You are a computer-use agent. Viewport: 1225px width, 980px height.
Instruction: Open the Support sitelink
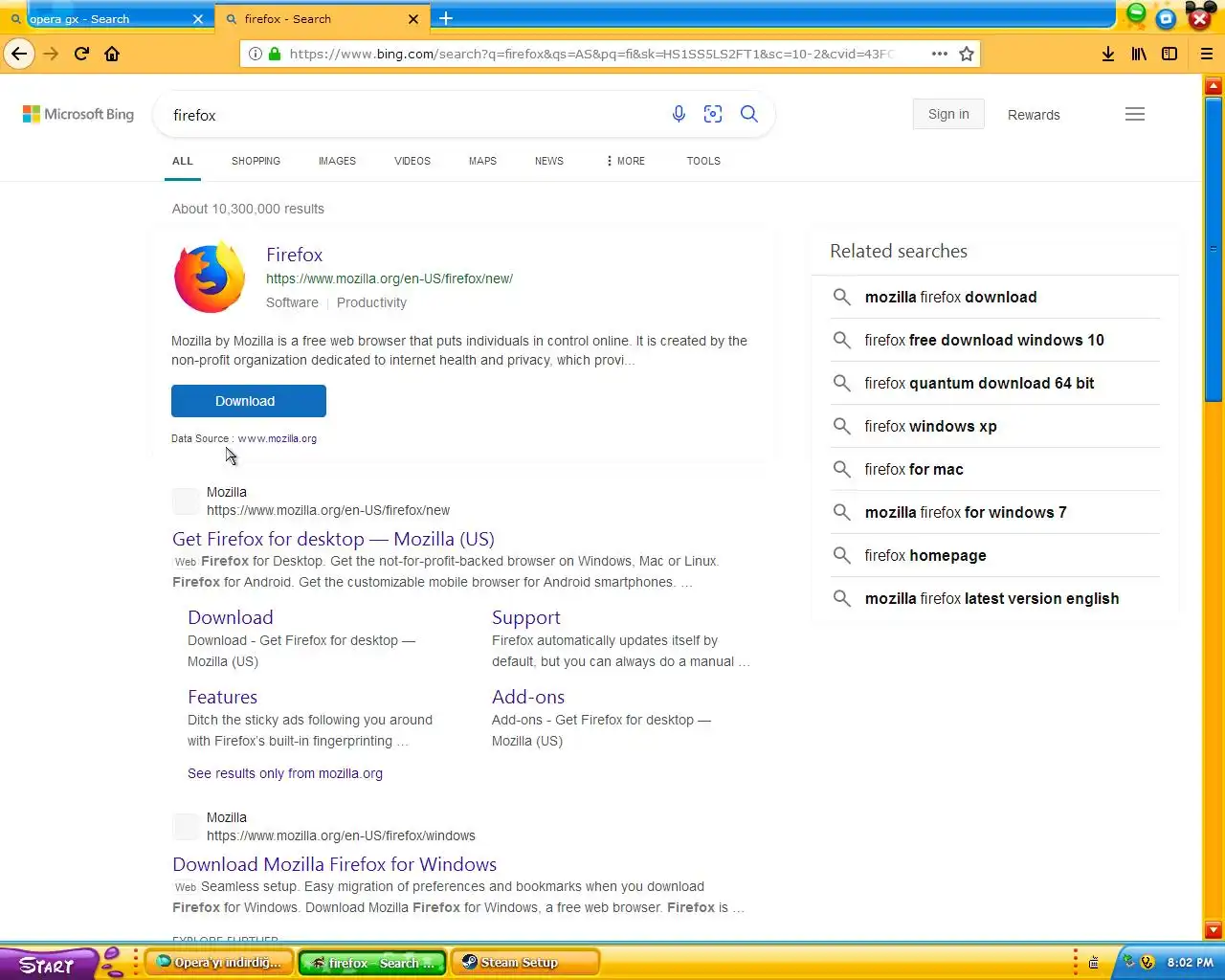[x=525, y=617]
